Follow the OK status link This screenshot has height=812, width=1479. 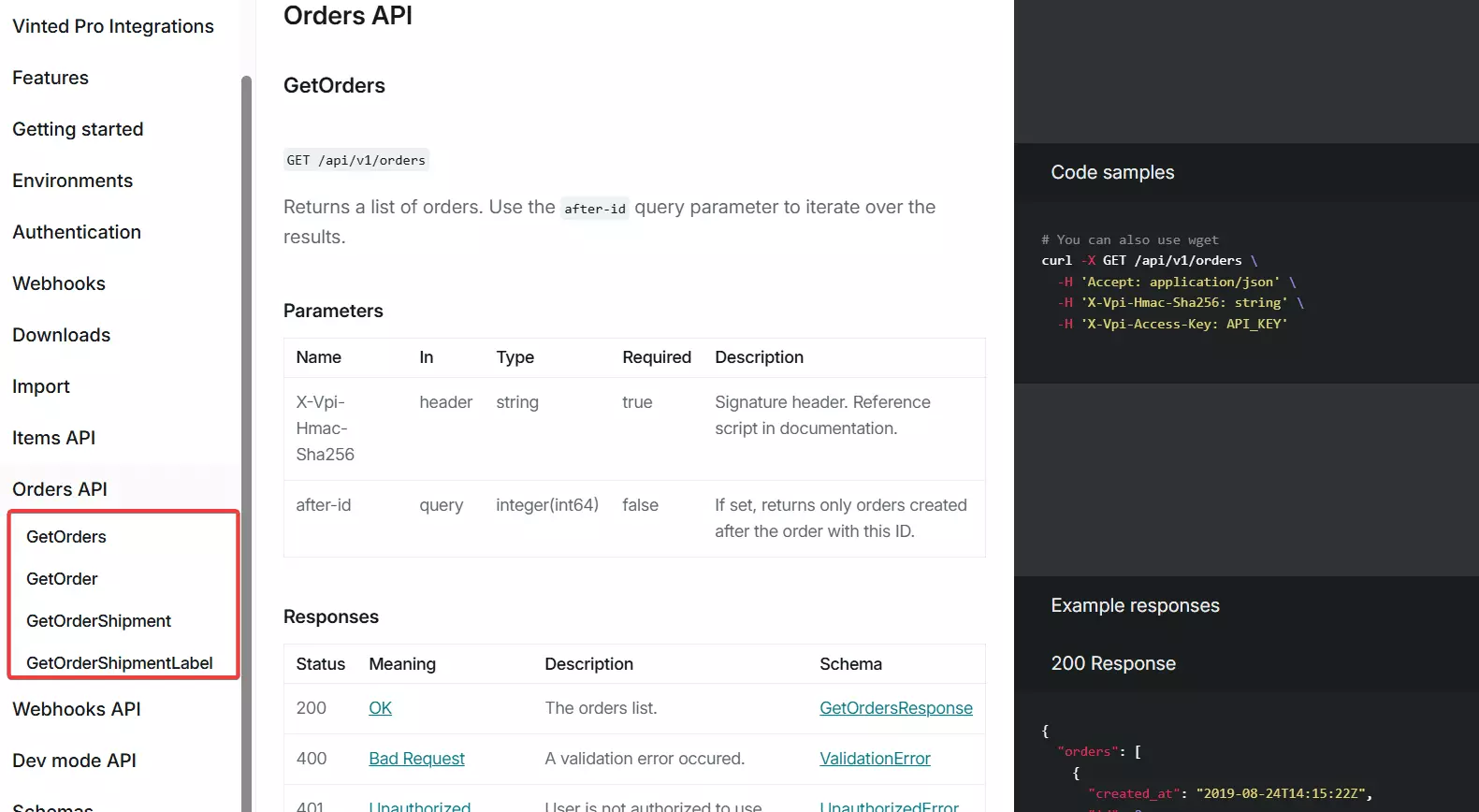381,708
